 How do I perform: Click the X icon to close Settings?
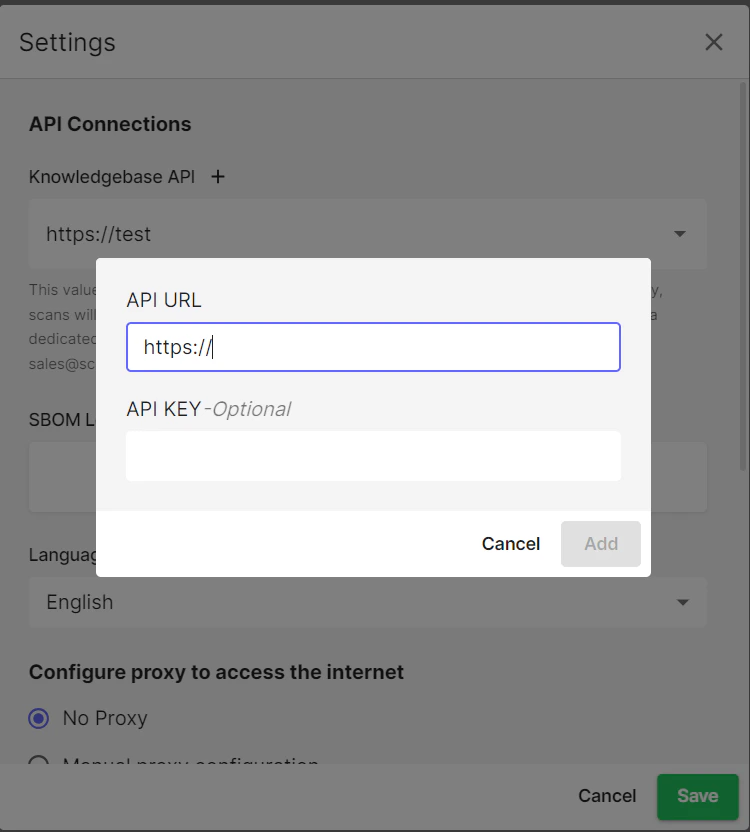(713, 42)
